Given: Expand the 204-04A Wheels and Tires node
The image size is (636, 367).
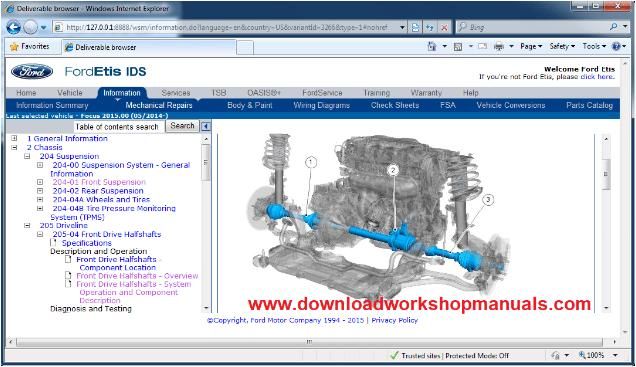Looking at the screenshot, I should [40, 200].
